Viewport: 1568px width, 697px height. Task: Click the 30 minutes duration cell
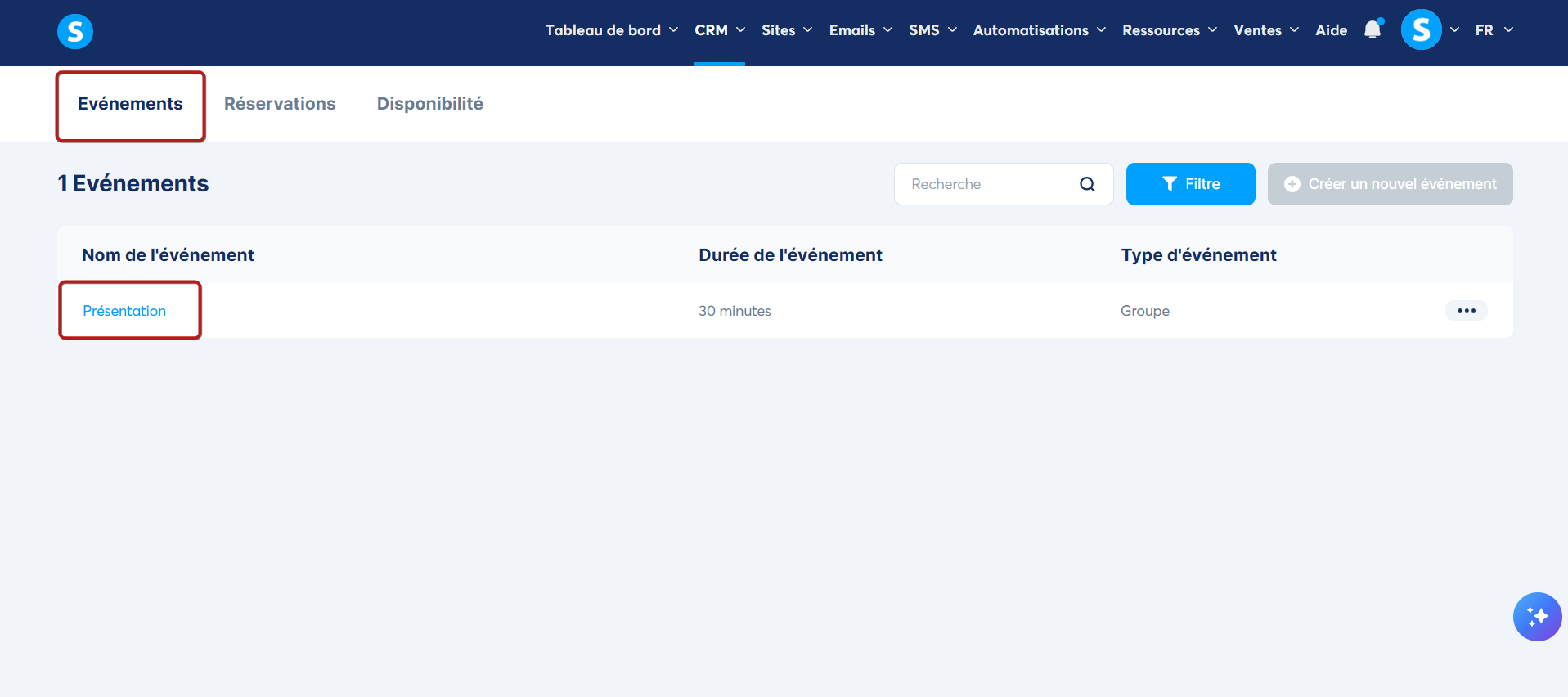point(735,311)
